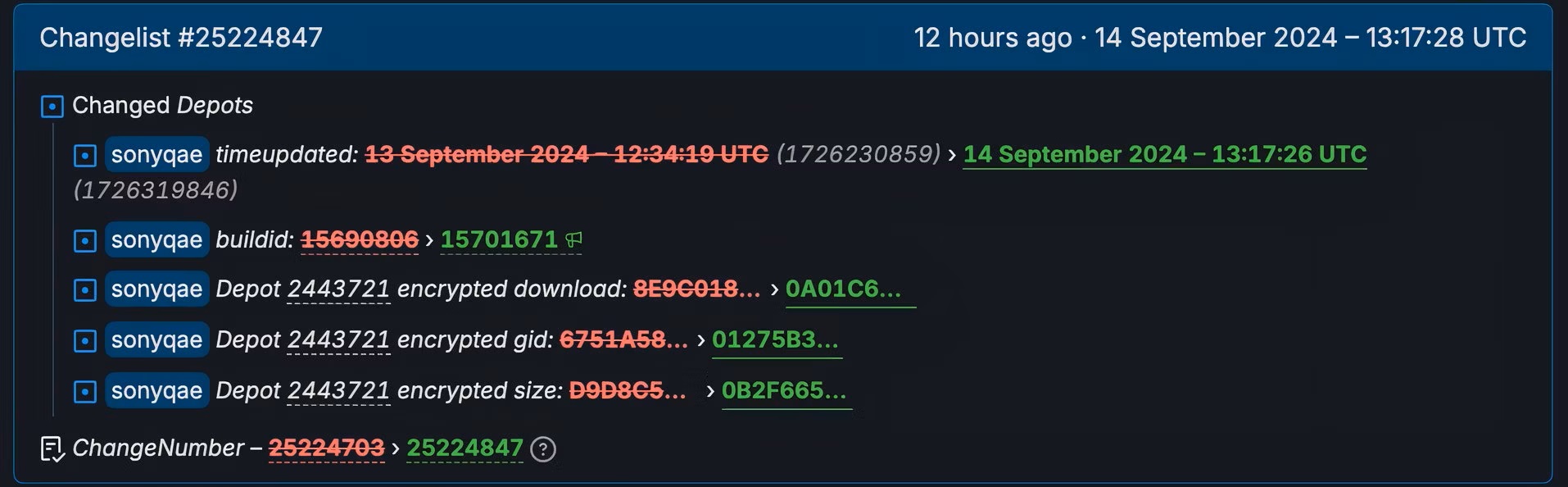Image resolution: width=1568 pixels, height=487 pixels.
Task: Click the new encrypted gid value 01275B3
Action: click(775, 340)
